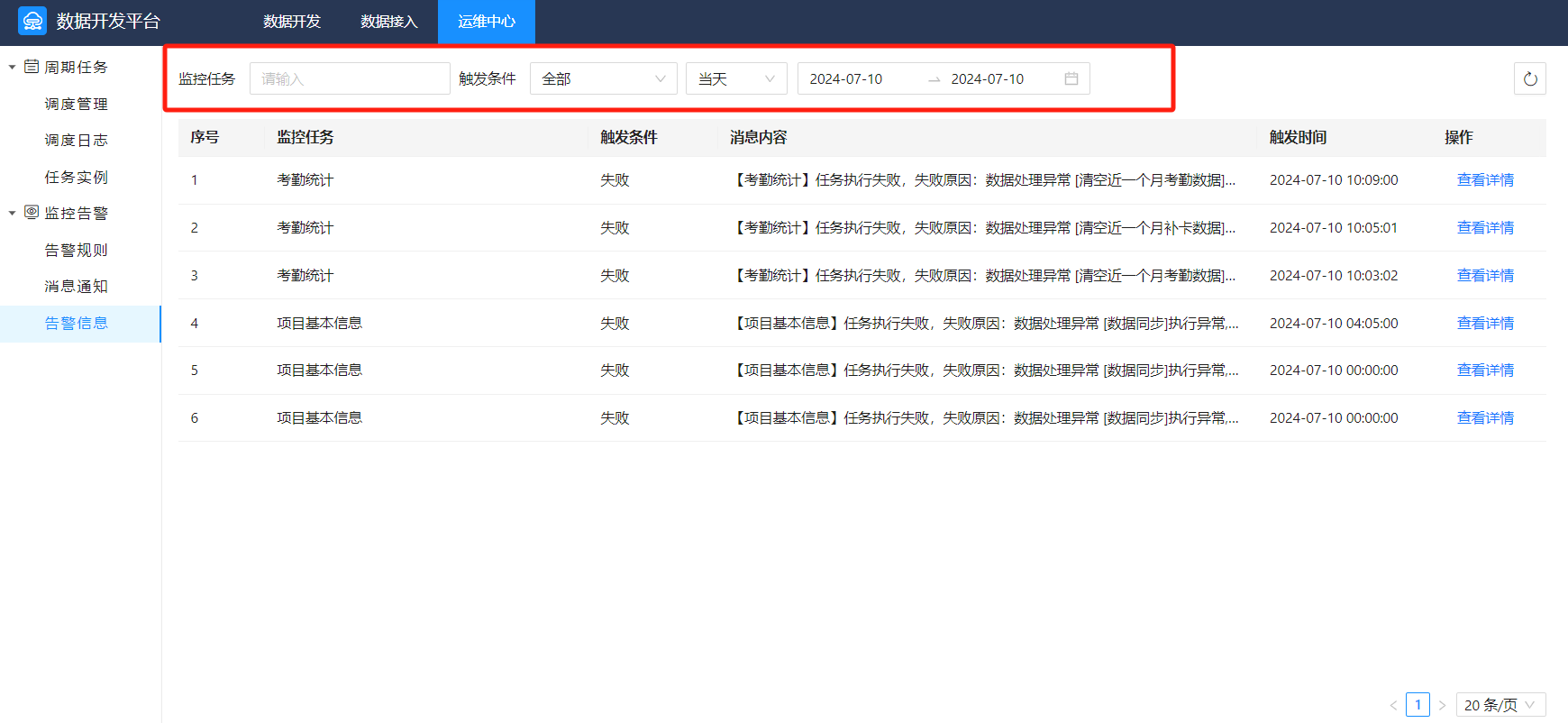Collapse the 周期任务 tree section
The height and width of the screenshot is (723, 1568).
coord(12,68)
